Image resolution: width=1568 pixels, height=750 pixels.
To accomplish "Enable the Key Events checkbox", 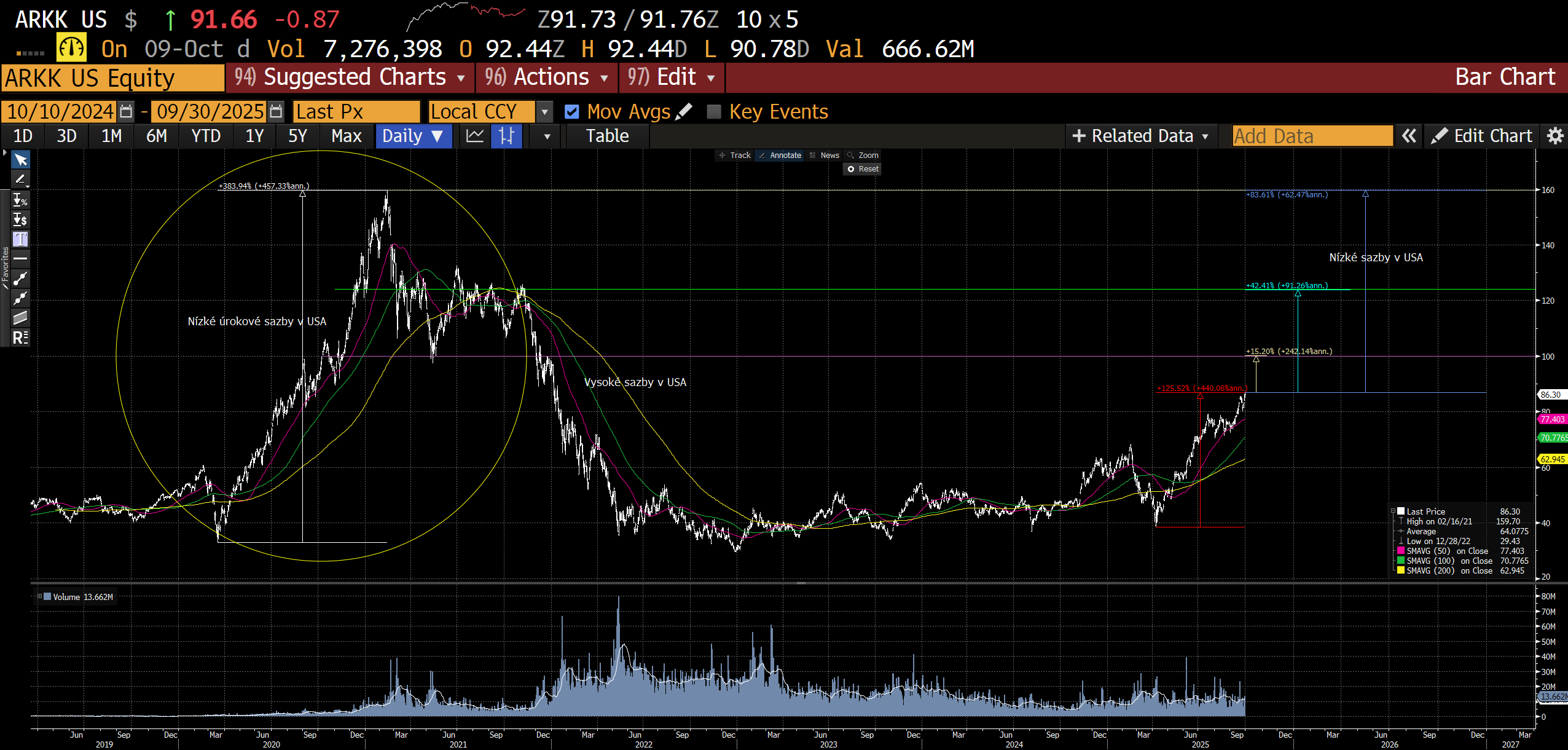I will point(714,112).
